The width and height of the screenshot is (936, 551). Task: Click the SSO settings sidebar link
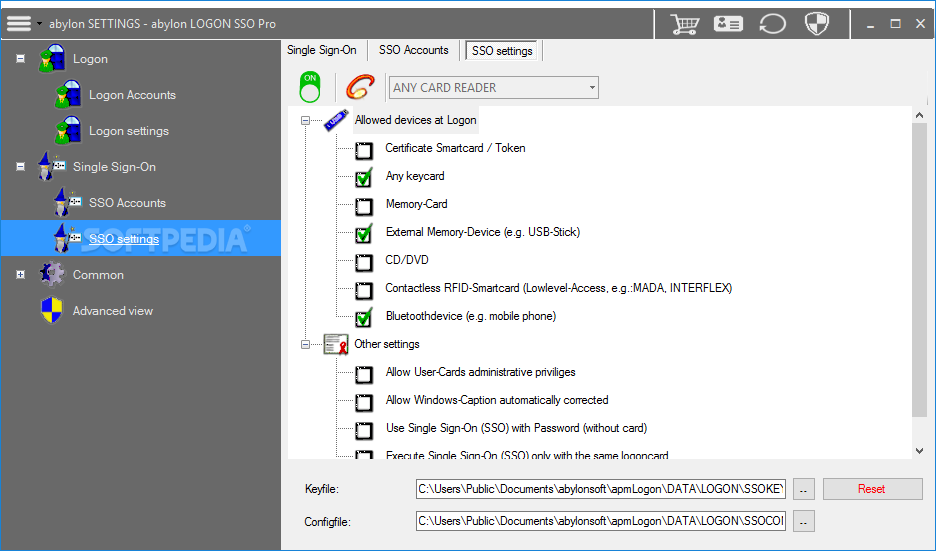tap(124, 239)
